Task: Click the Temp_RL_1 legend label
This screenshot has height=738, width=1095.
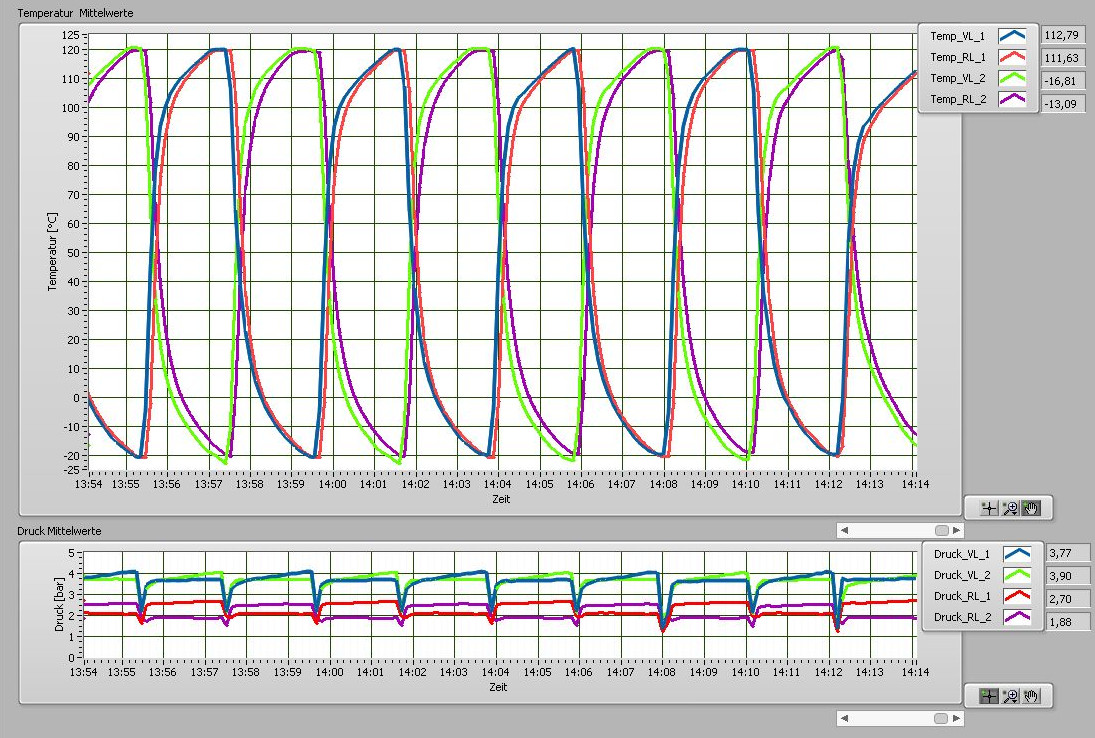Action: pyautogui.click(x=957, y=57)
